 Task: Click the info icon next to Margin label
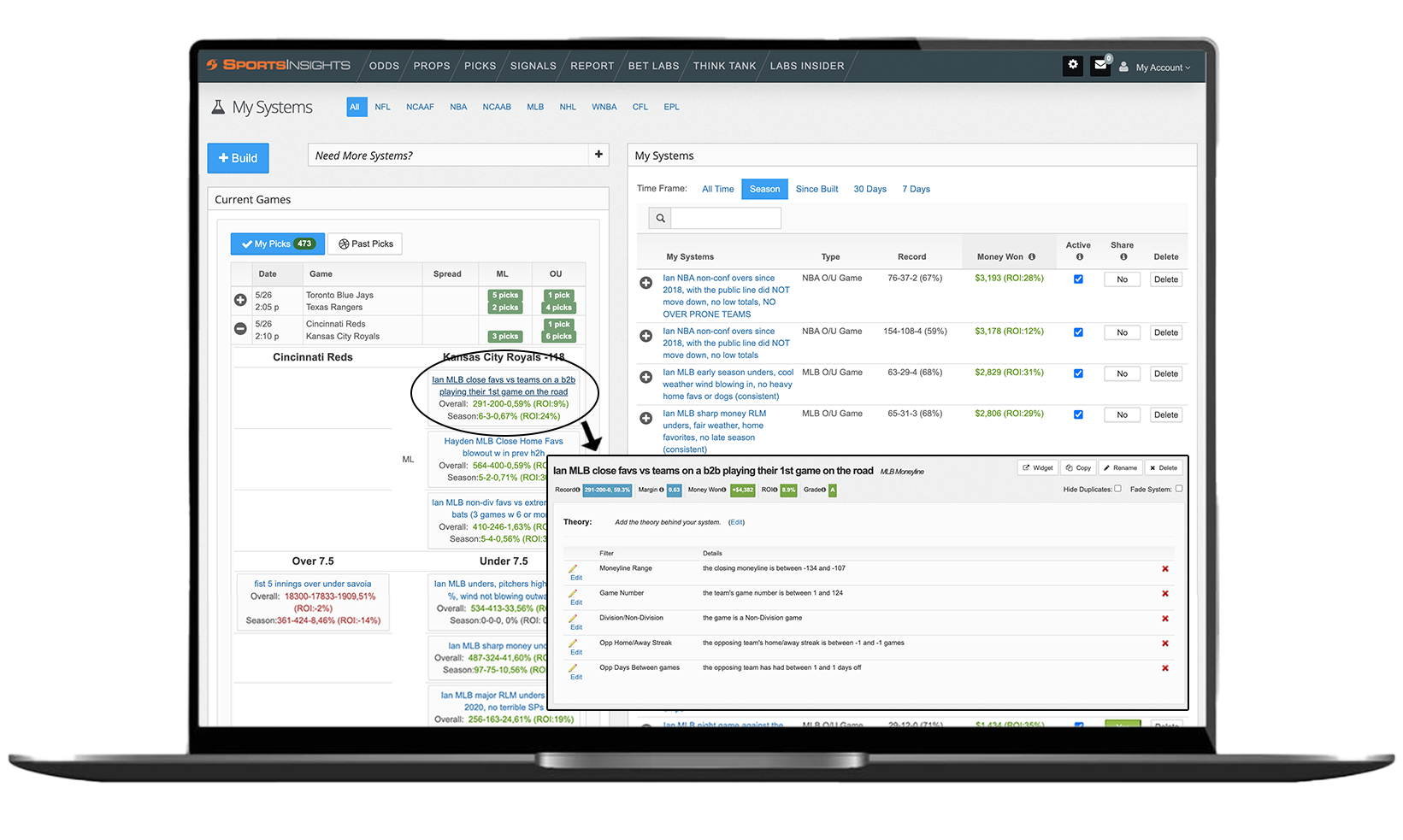662,490
